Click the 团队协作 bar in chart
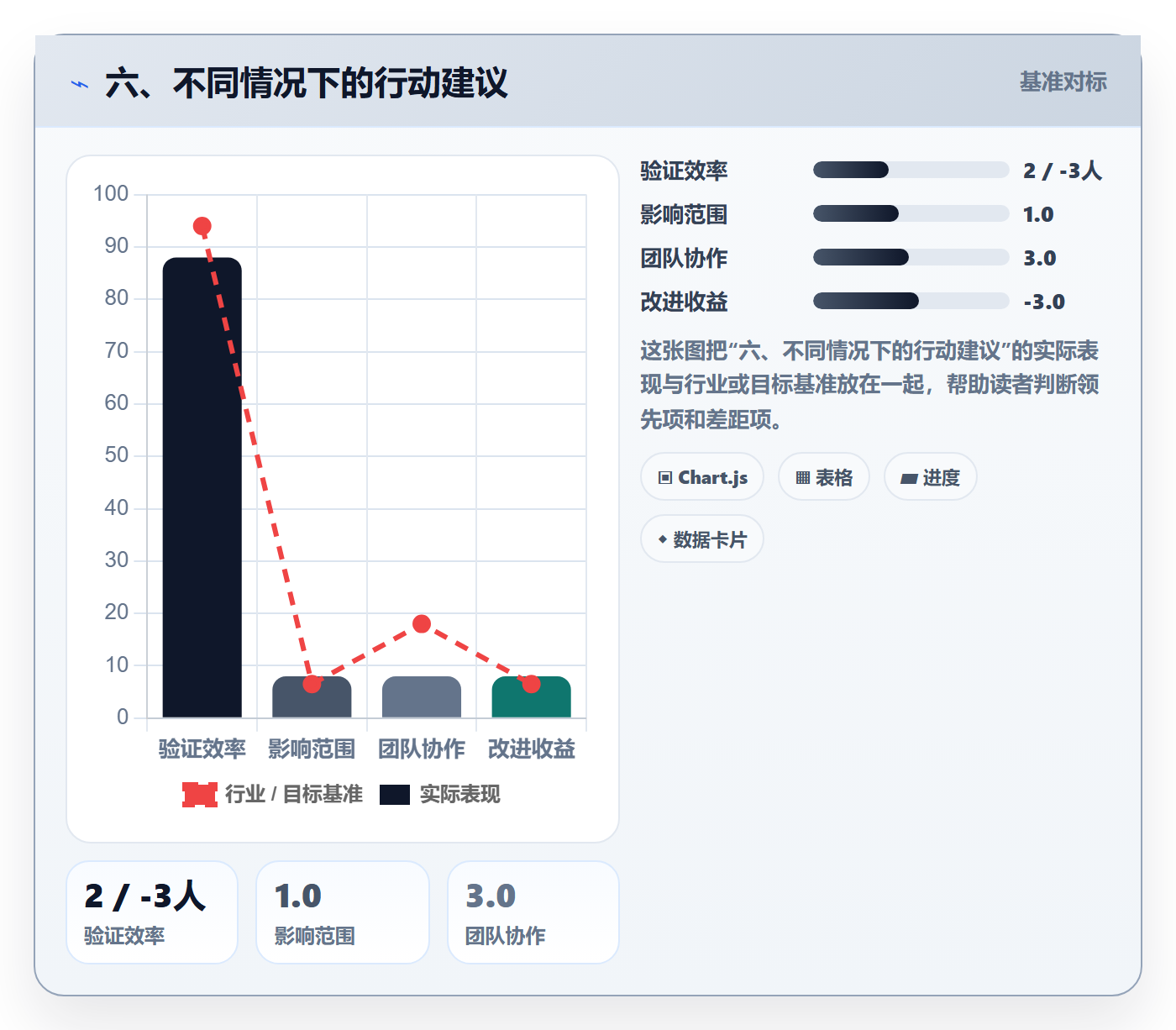The image size is (1176, 1030). (422, 696)
